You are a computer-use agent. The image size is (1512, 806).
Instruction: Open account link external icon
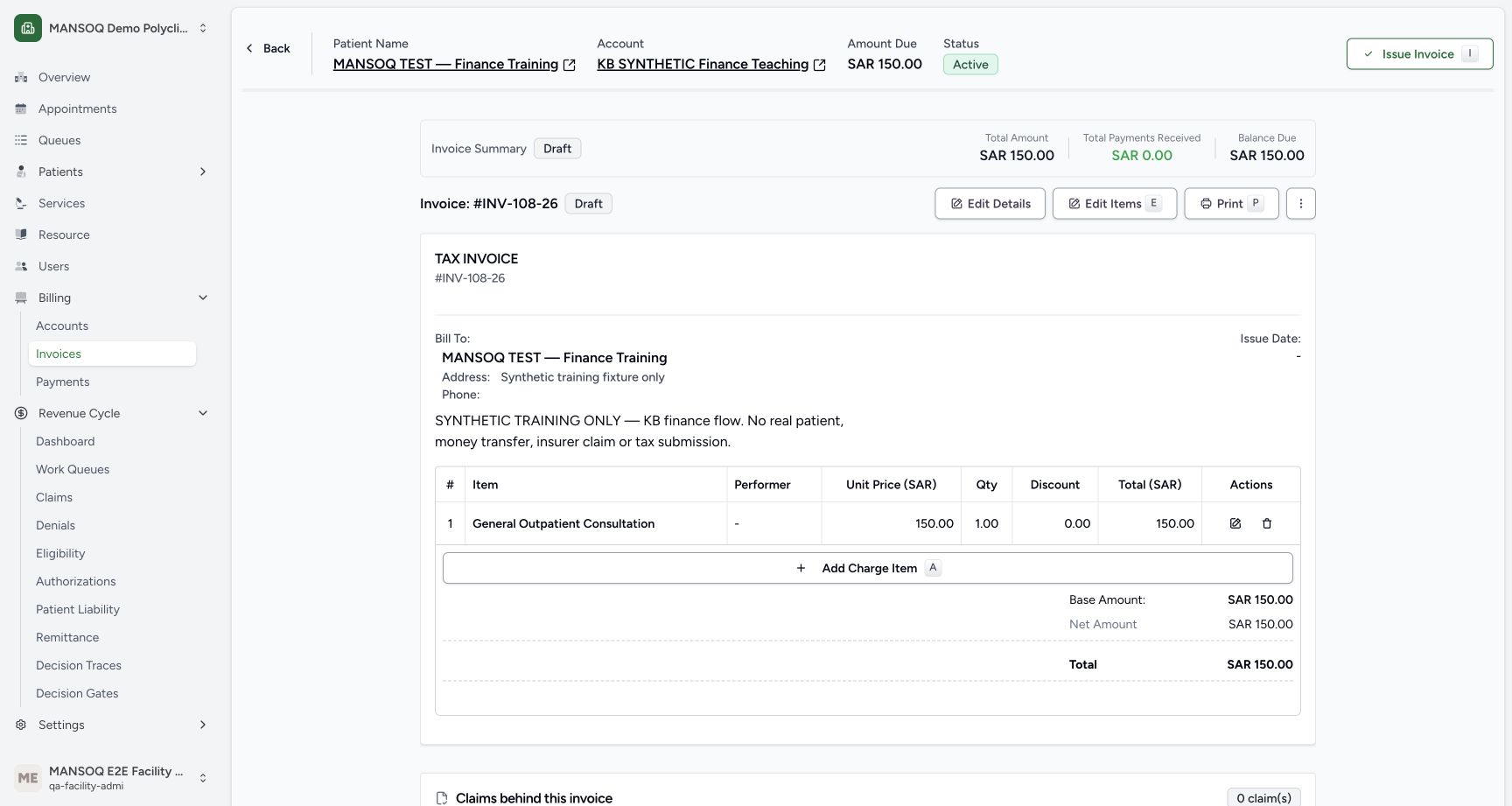(x=820, y=65)
